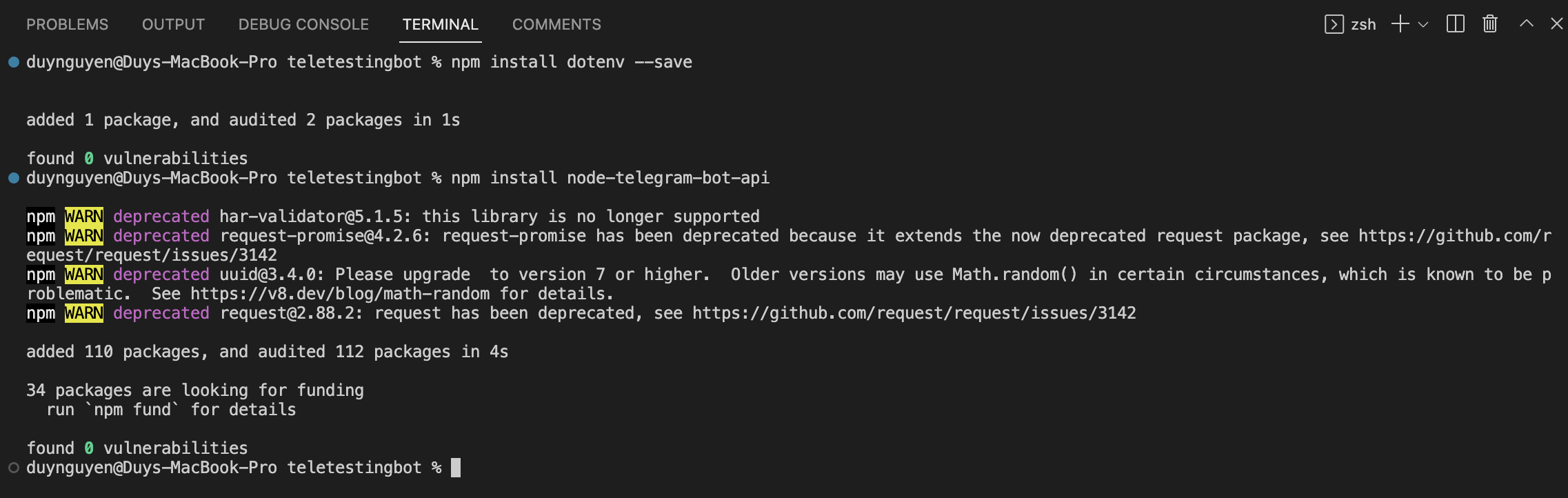Switch to the PROBLEMS tab
This screenshot has width=1568, height=498.
[67, 25]
